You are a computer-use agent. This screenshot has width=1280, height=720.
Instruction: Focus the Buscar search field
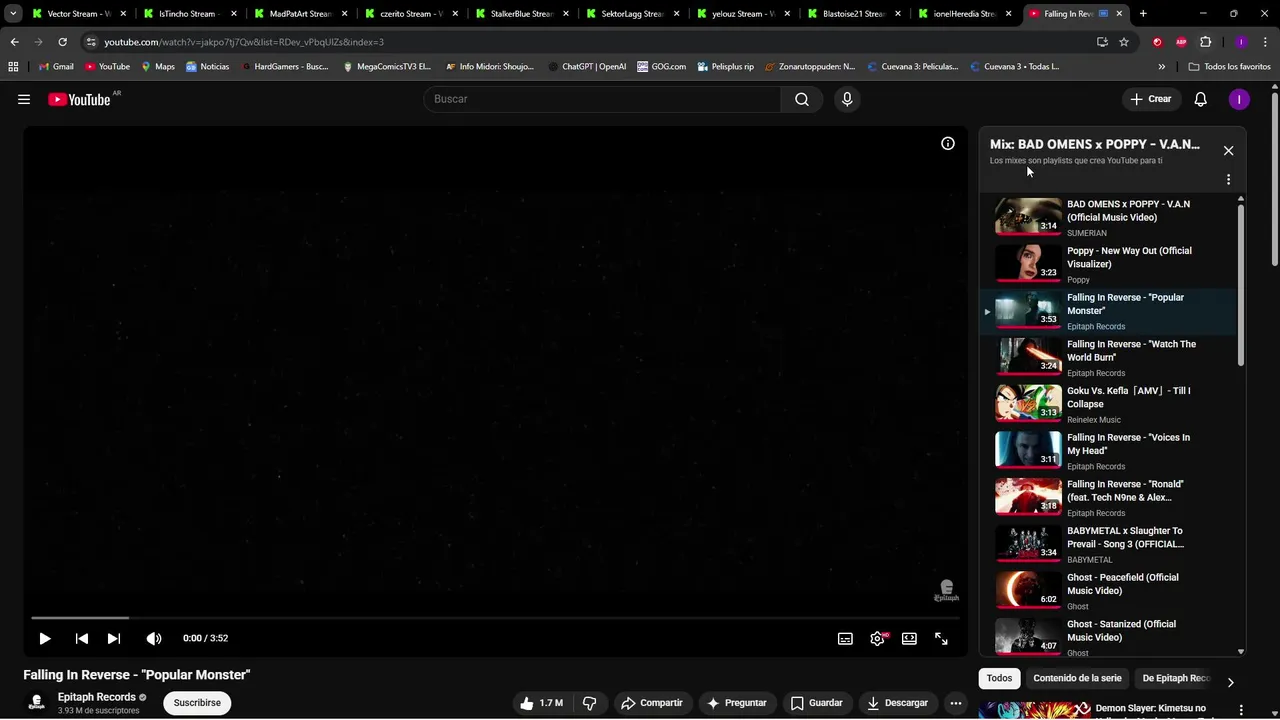tap(602, 99)
